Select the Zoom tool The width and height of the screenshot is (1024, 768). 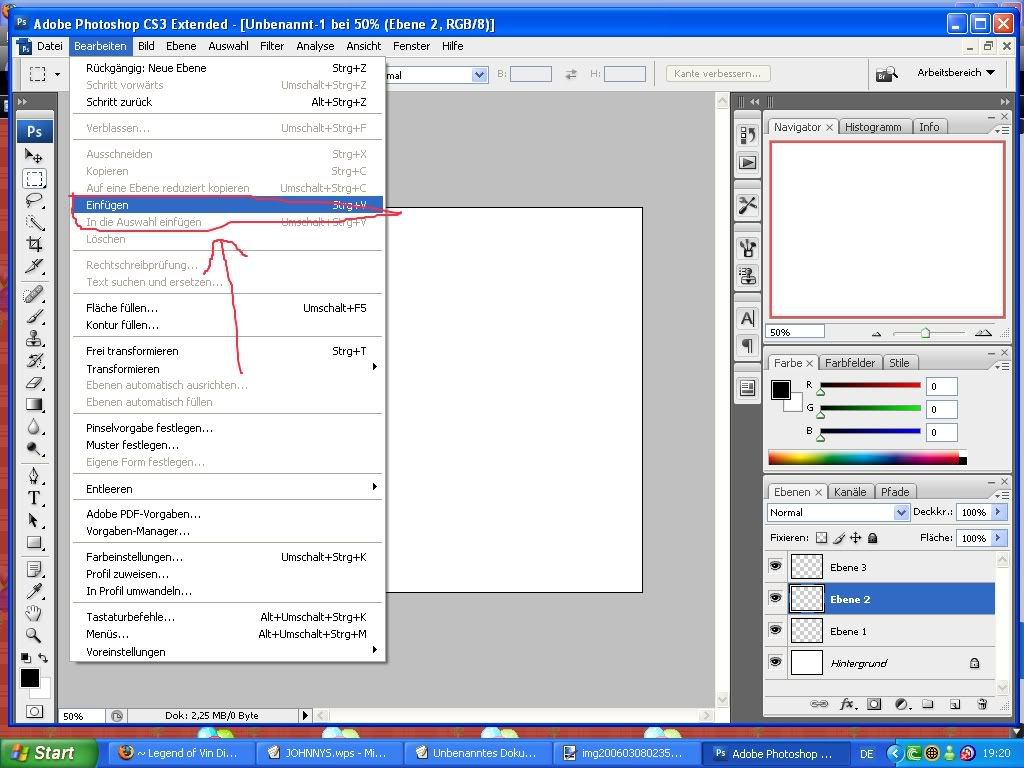pos(34,635)
